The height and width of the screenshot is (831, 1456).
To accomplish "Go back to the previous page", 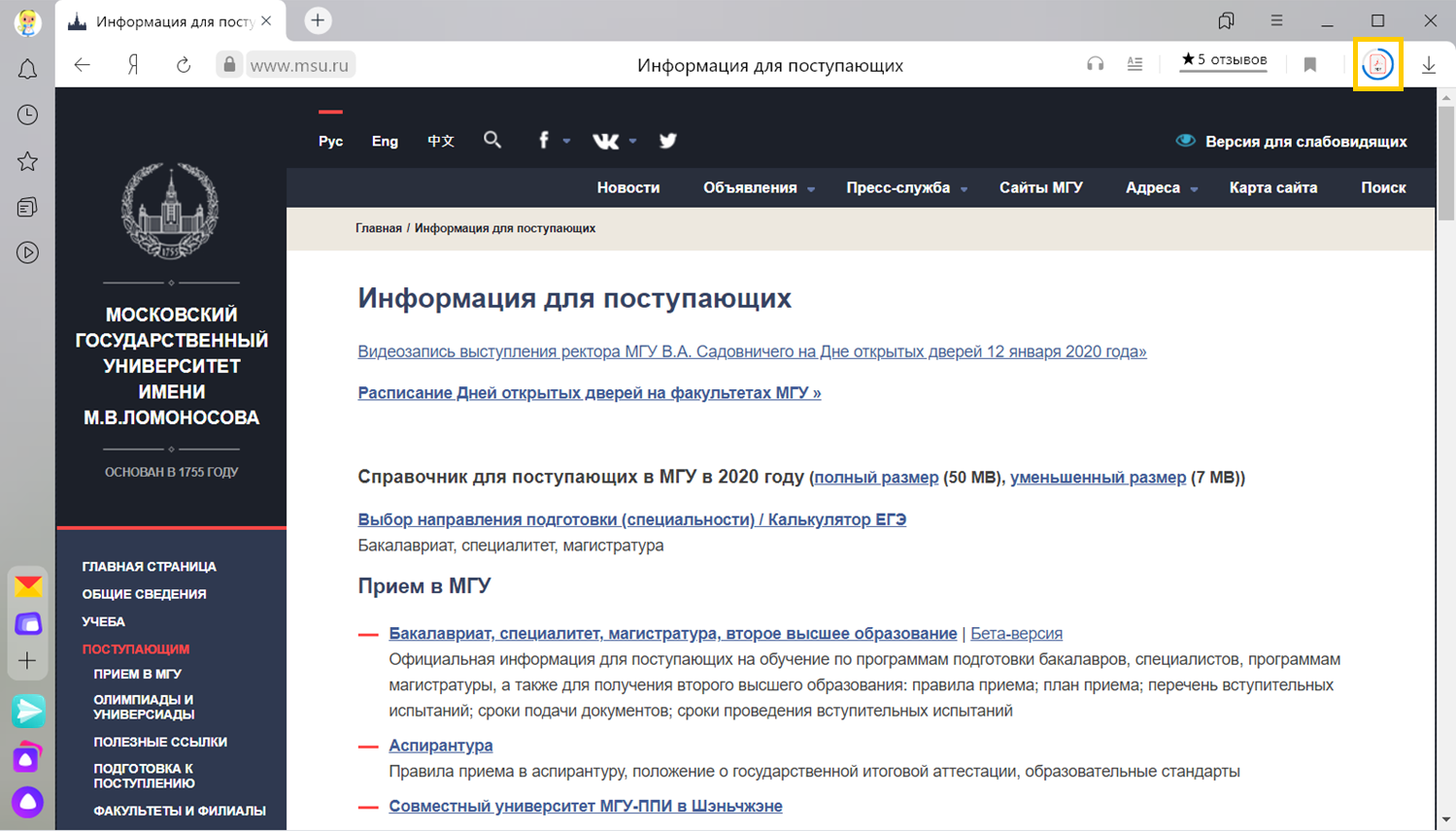I will [x=83, y=65].
